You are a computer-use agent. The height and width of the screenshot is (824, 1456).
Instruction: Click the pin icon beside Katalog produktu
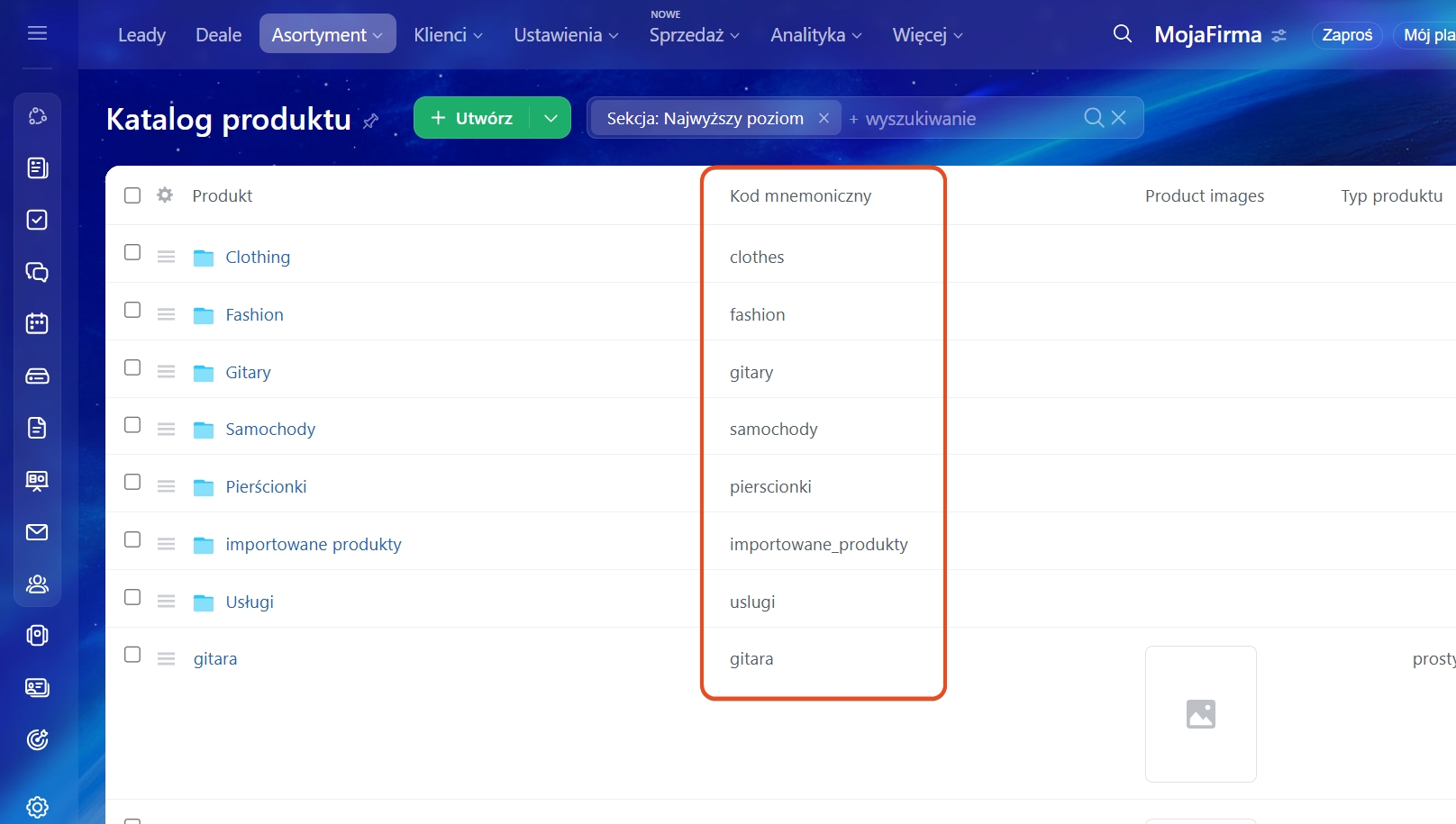[370, 121]
